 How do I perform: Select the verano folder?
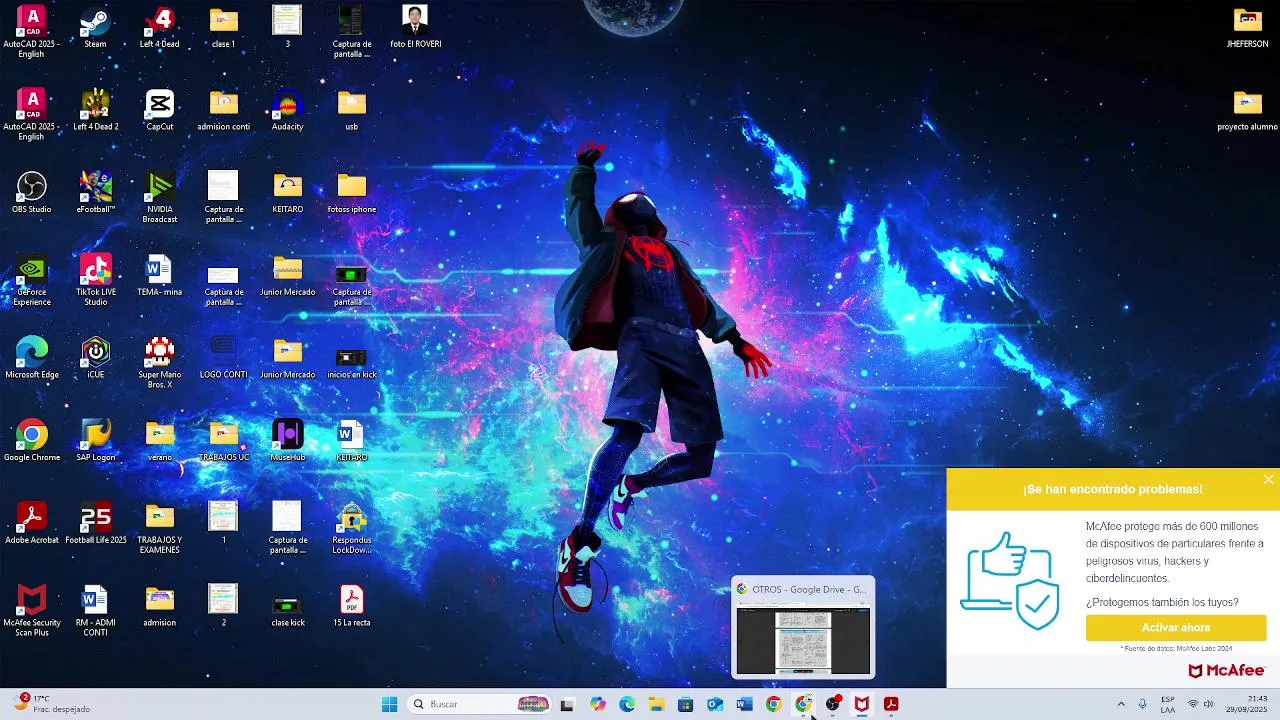click(159, 440)
